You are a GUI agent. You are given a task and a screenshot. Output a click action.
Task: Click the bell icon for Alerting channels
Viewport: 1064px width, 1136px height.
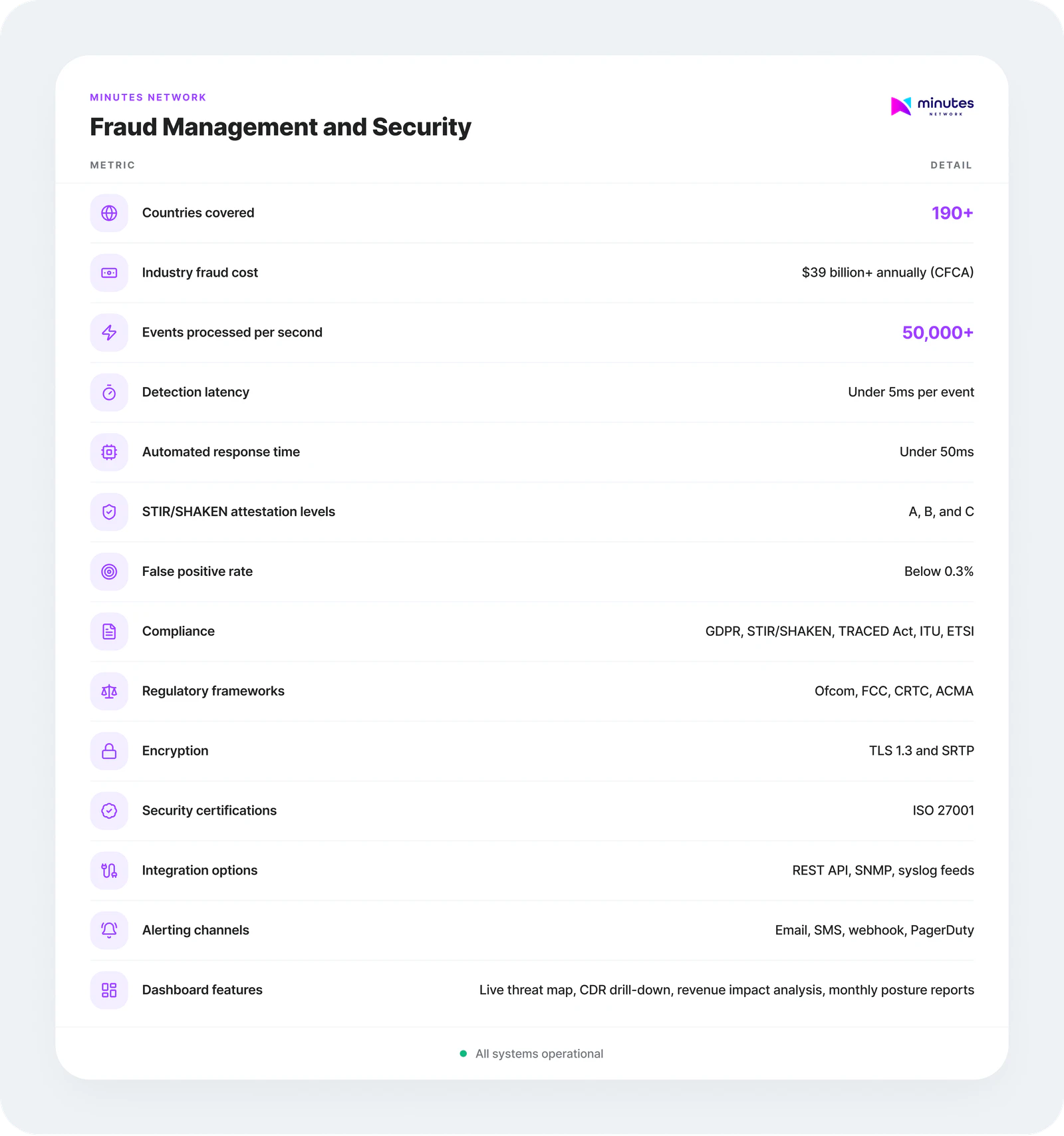pyautogui.click(x=109, y=930)
